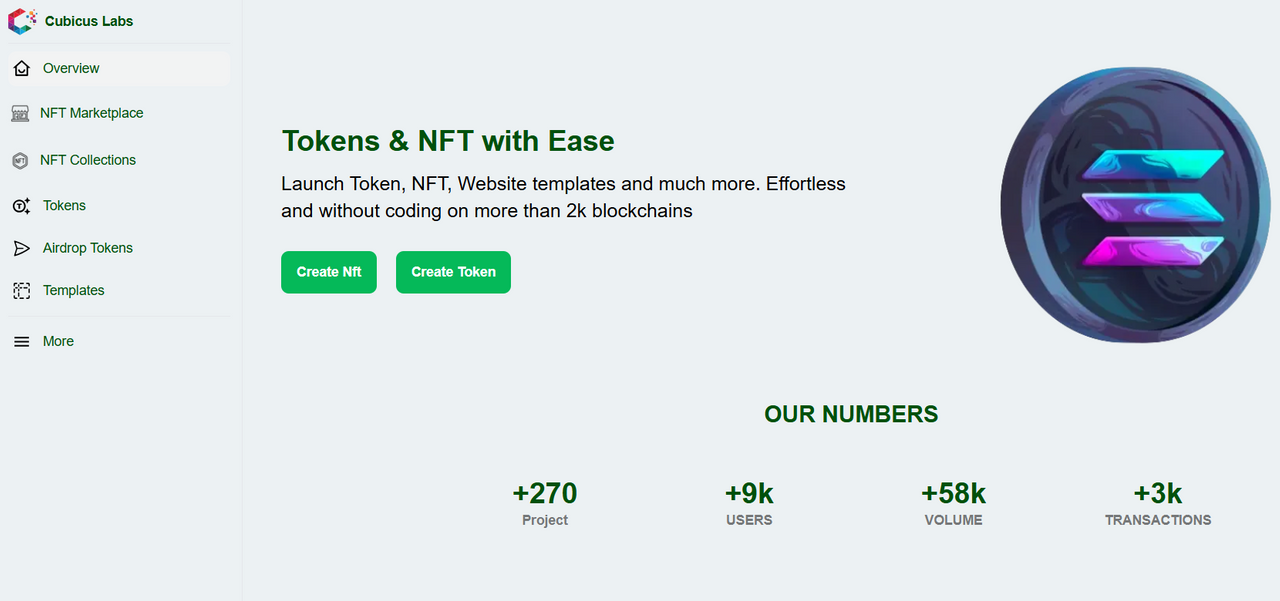Open the Overview sidebar item
The width and height of the screenshot is (1280, 601).
coord(118,68)
